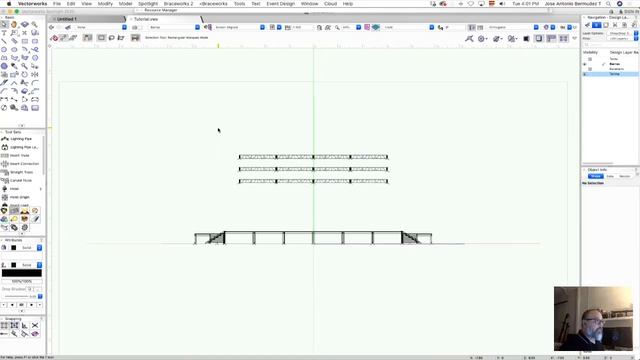Select the highlighted bottom design layer row
The width and height of the screenshot is (640, 360).
(x=610, y=74)
